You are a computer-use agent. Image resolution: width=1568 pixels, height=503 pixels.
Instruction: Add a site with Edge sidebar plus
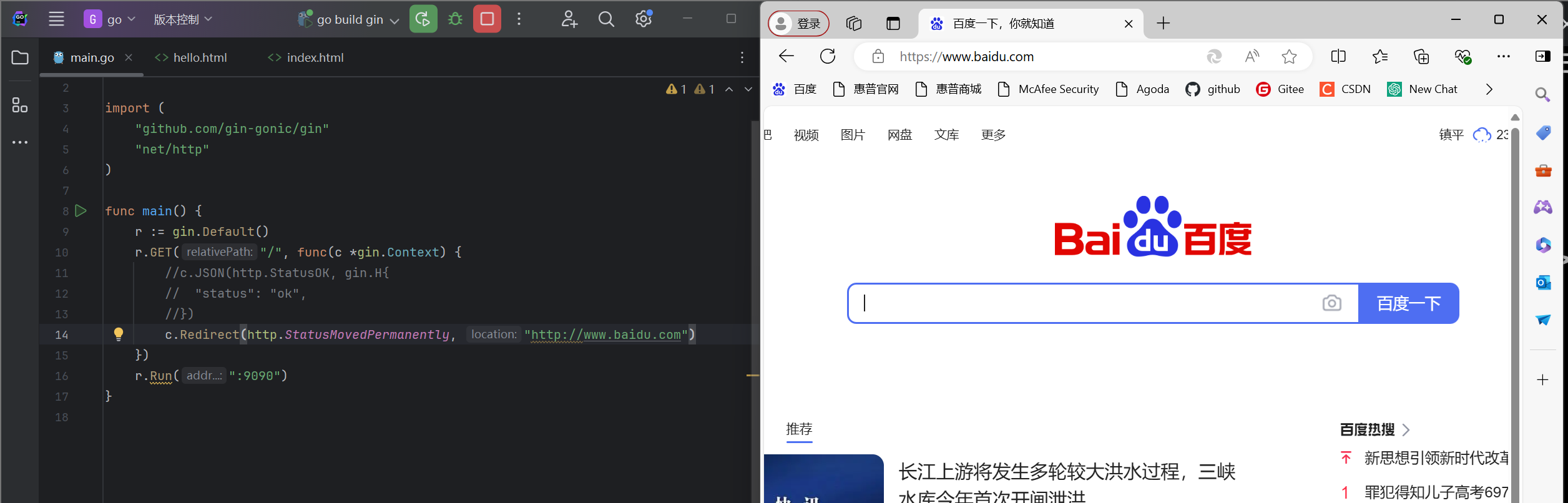click(x=1543, y=379)
